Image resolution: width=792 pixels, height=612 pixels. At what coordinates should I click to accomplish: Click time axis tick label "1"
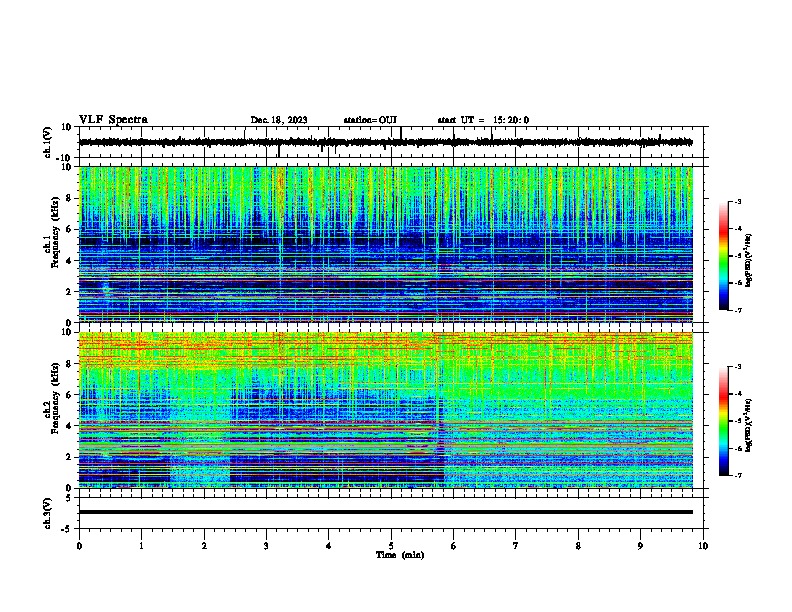pos(141,546)
